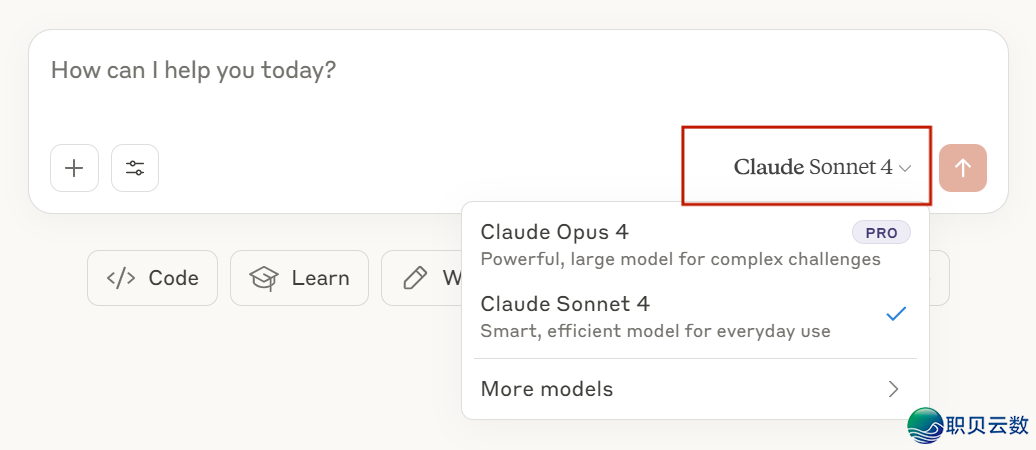Click the Code suggestion button label
The width and height of the screenshot is (1036, 450).
[x=173, y=278]
